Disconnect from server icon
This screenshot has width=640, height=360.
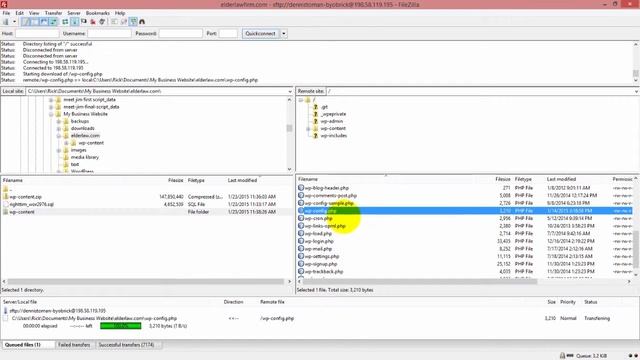pos(93,22)
